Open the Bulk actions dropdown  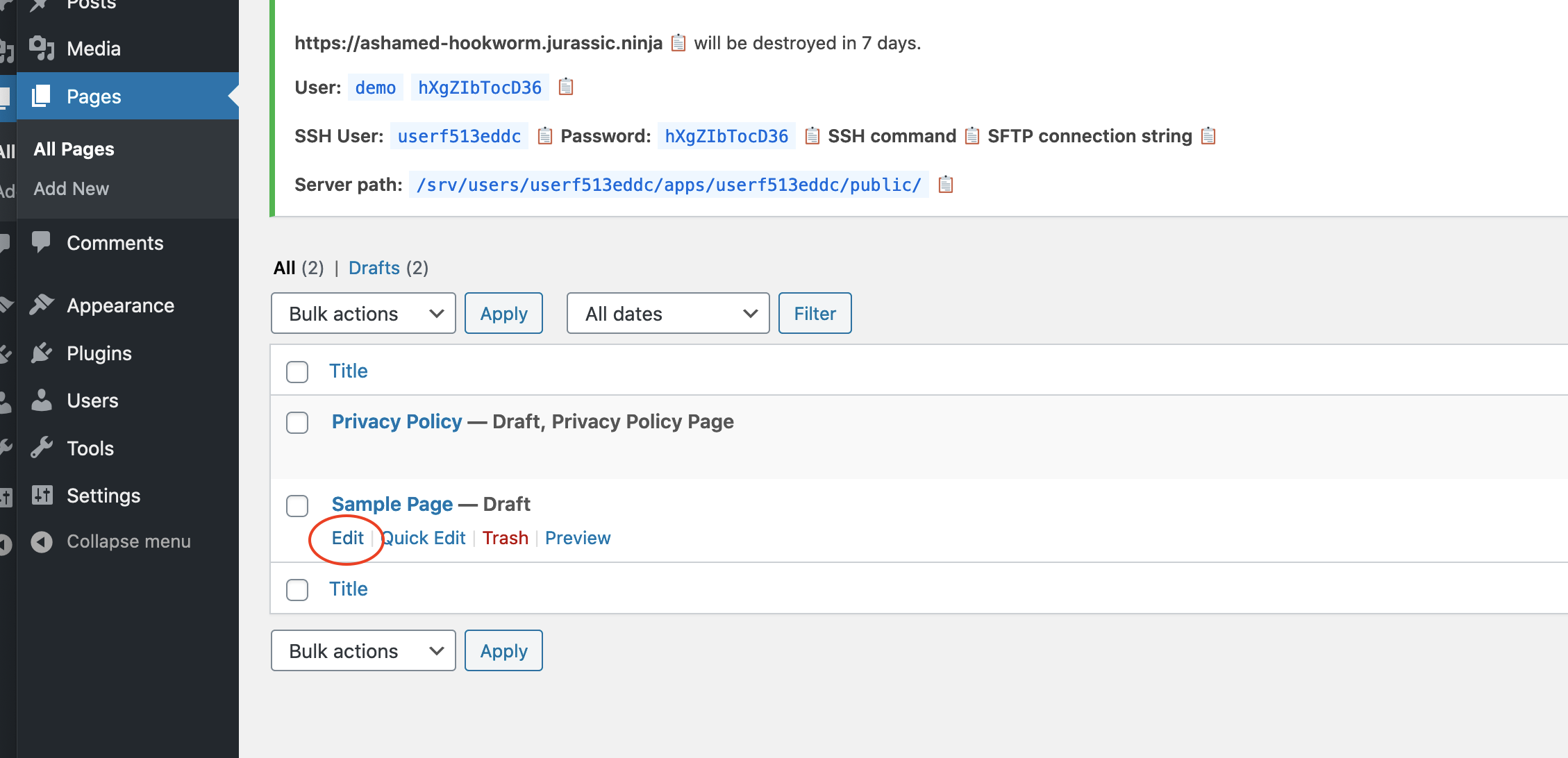point(362,313)
